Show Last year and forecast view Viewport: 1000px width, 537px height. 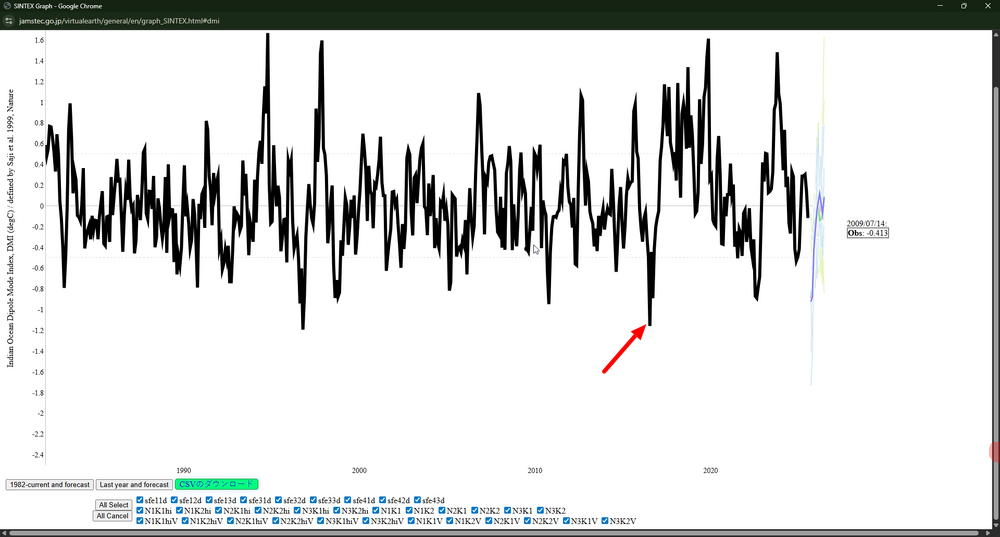134,485
